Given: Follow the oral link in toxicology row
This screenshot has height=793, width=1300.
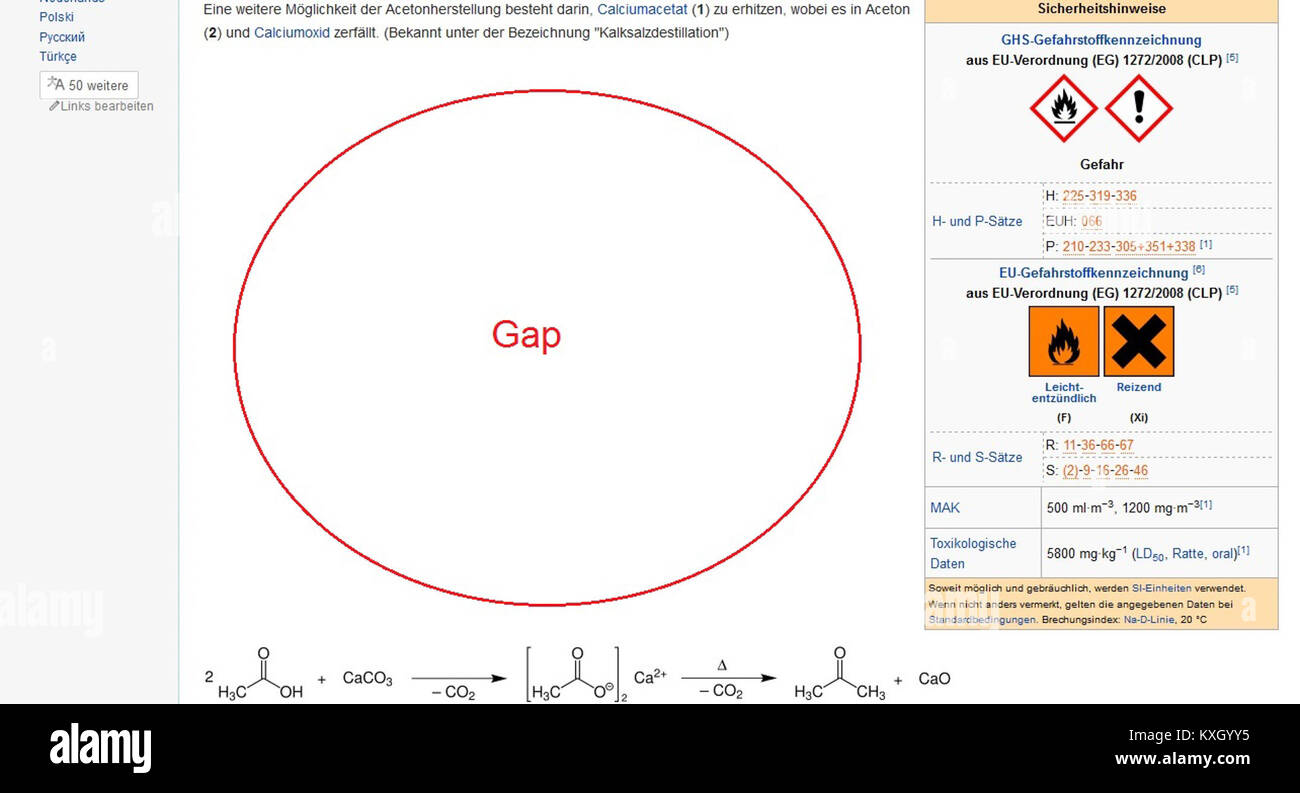Looking at the screenshot, I should [x=1223, y=553].
